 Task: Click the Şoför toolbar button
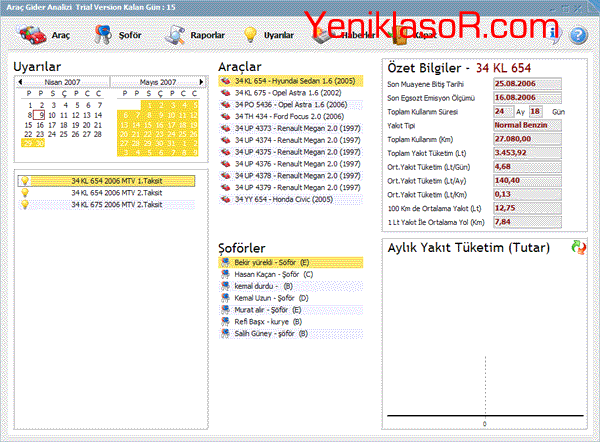click(119, 35)
